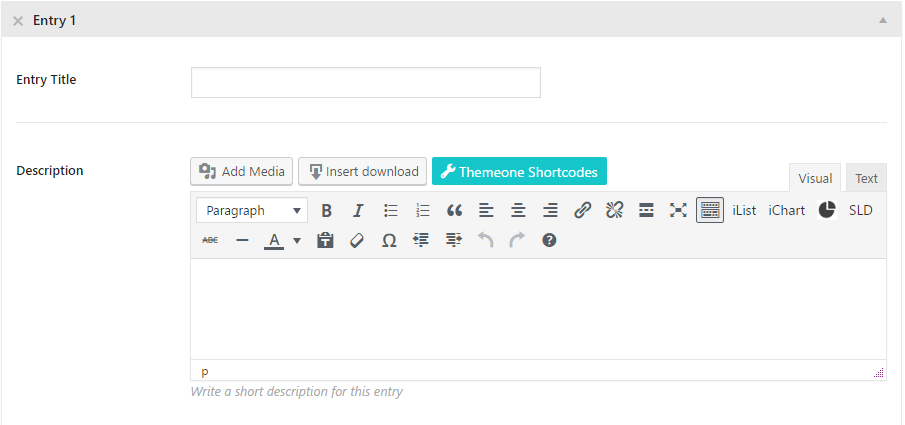Toggle the toolbar kitchen sink button
The image size is (905, 425).
(710, 210)
